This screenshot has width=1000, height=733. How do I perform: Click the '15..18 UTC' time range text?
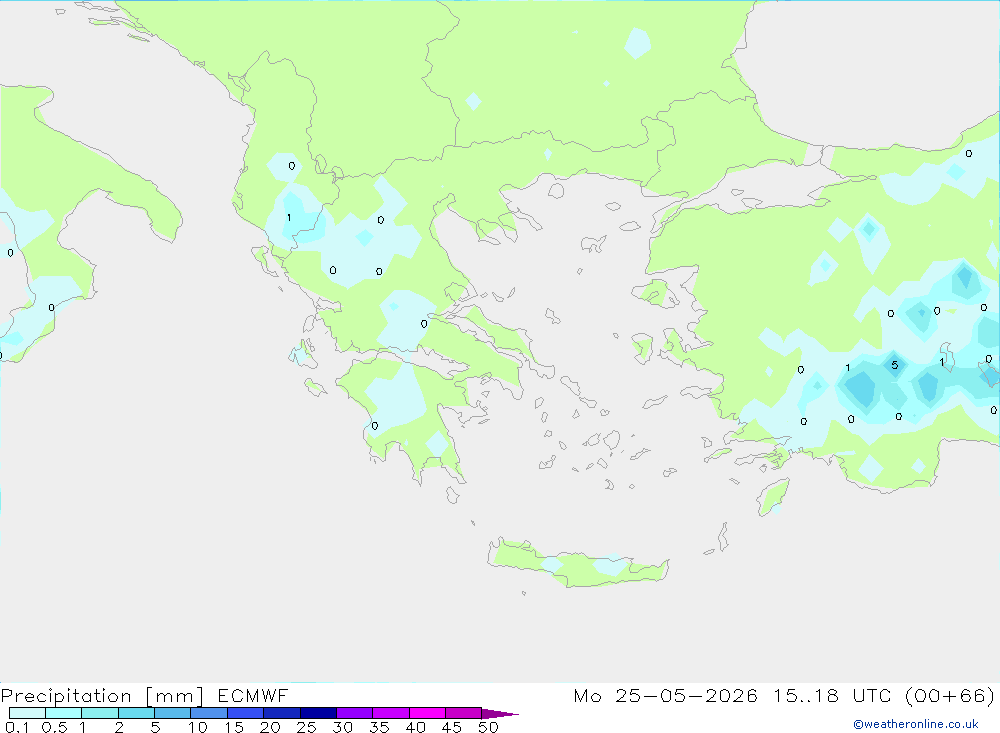[832, 695]
